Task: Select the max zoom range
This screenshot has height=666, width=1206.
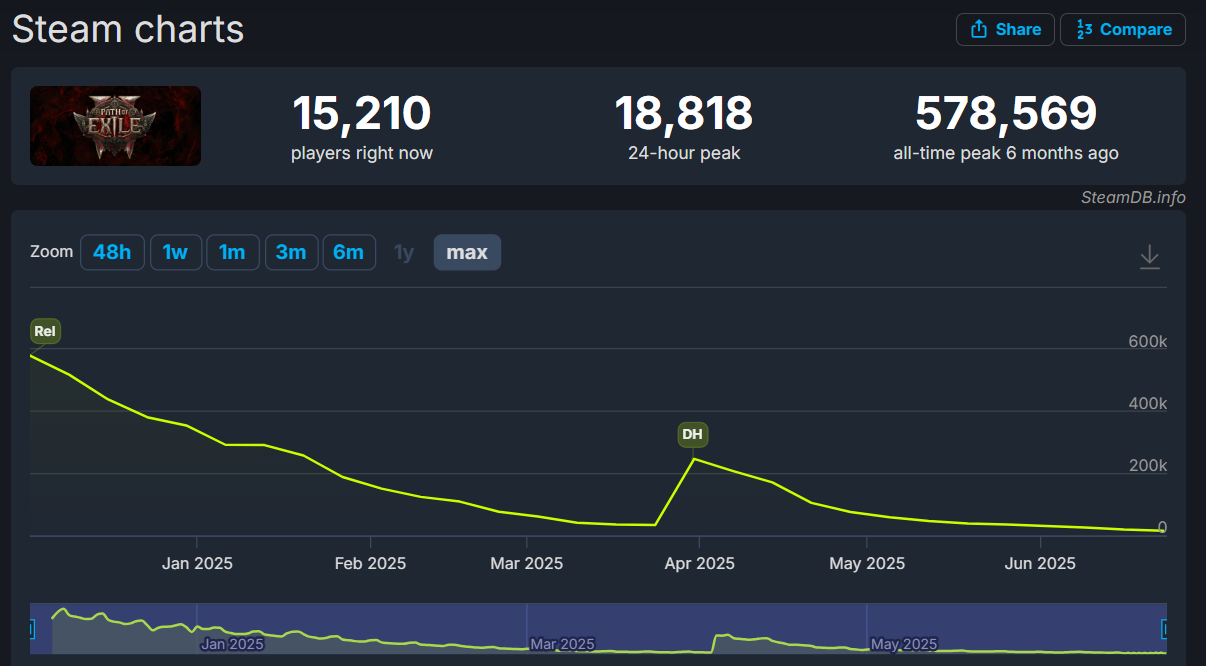Action: pyautogui.click(x=467, y=252)
